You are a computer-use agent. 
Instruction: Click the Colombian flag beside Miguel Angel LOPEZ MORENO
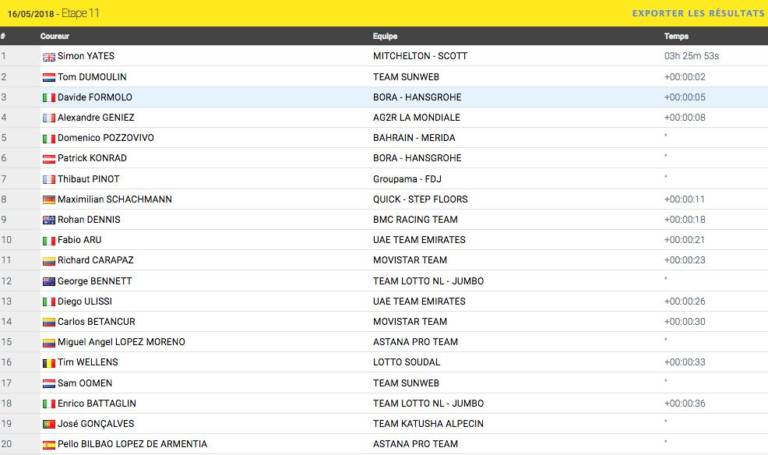click(x=49, y=343)
